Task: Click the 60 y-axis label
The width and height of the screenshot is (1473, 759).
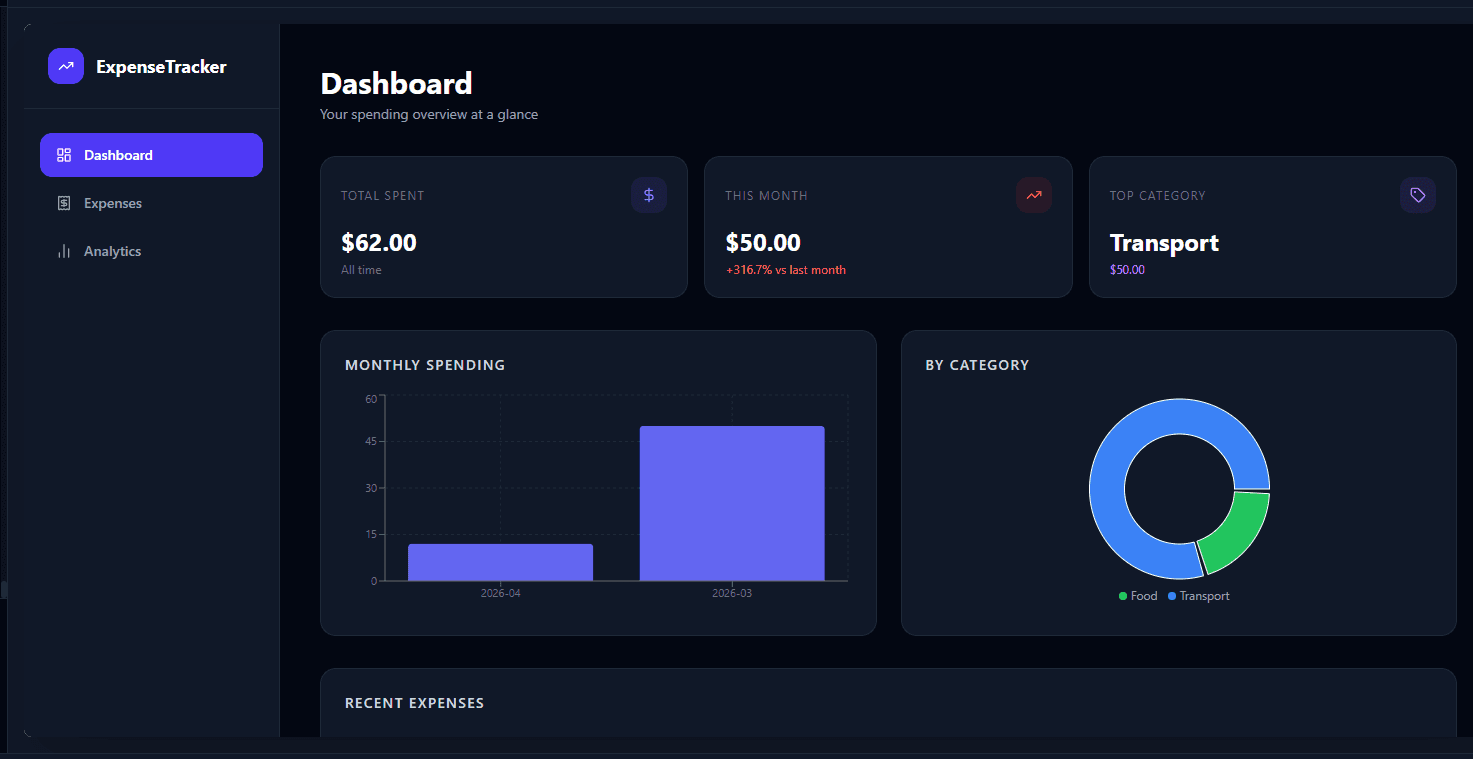Action: (x=371, y=399)
